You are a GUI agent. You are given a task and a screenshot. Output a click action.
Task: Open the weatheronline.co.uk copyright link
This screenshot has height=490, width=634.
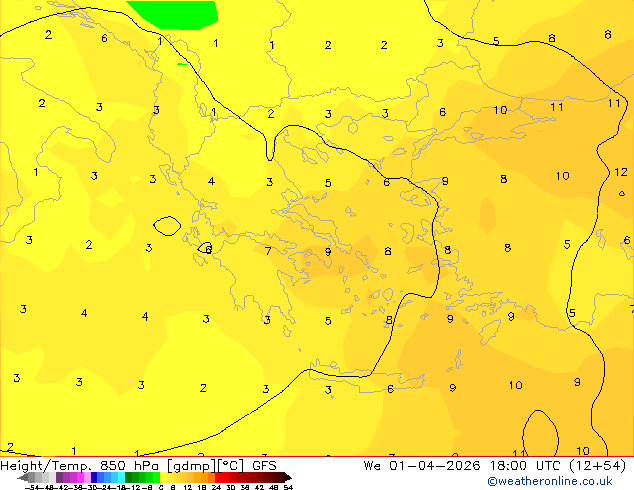tap(549, 481)
